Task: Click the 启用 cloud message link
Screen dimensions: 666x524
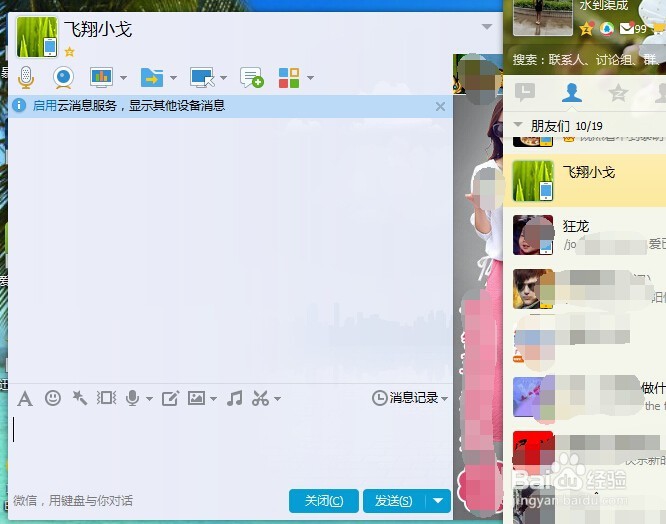Action: pos(45,105)
